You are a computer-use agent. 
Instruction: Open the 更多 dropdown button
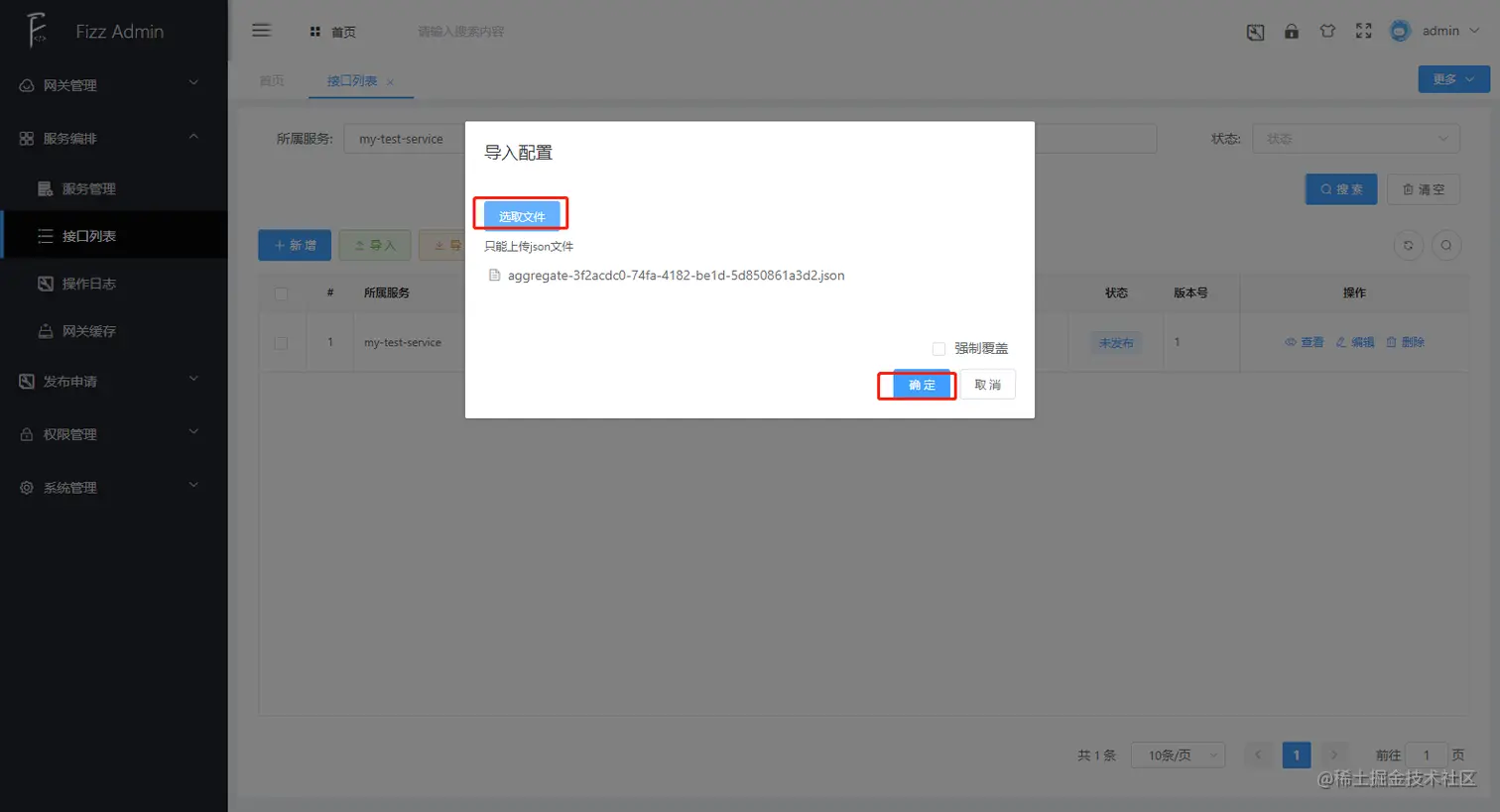(1453, 79)
